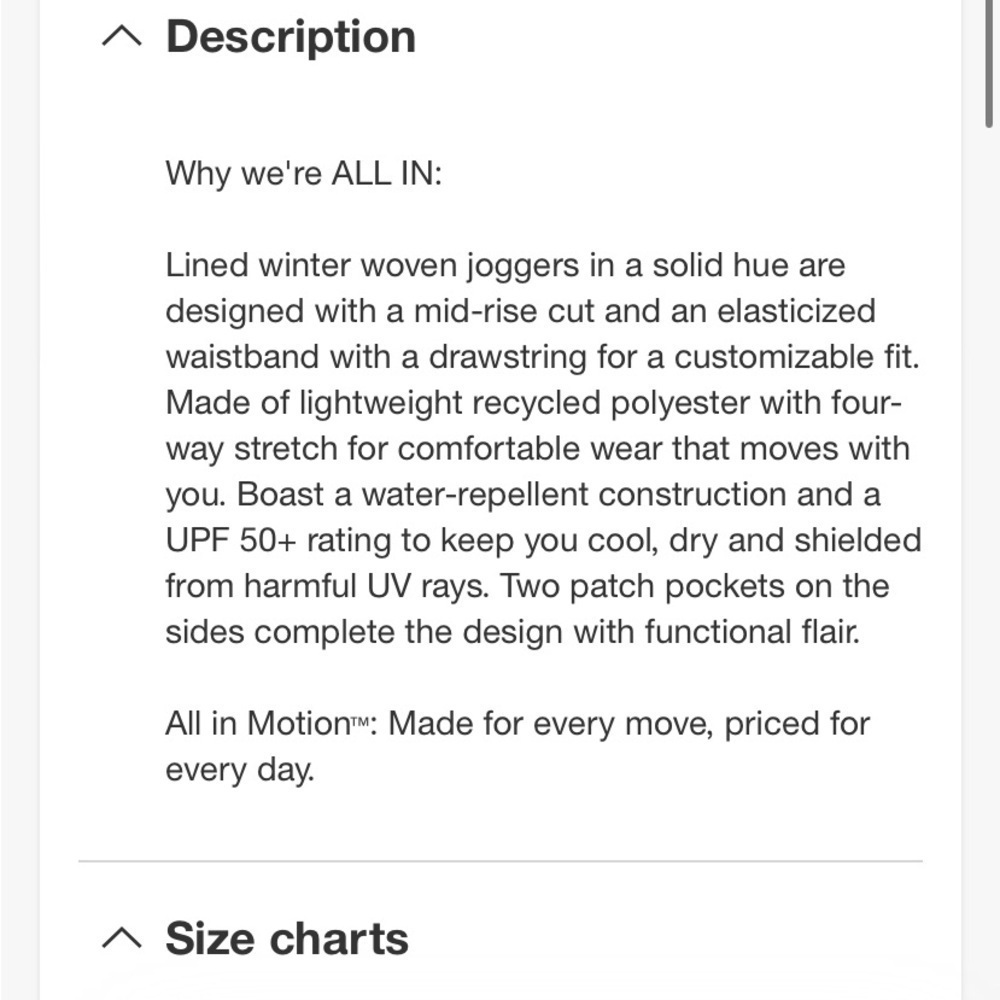This screenshot has height=1000, width=1000.
Task: Click the Description heading
Action: tap(290, 37)
